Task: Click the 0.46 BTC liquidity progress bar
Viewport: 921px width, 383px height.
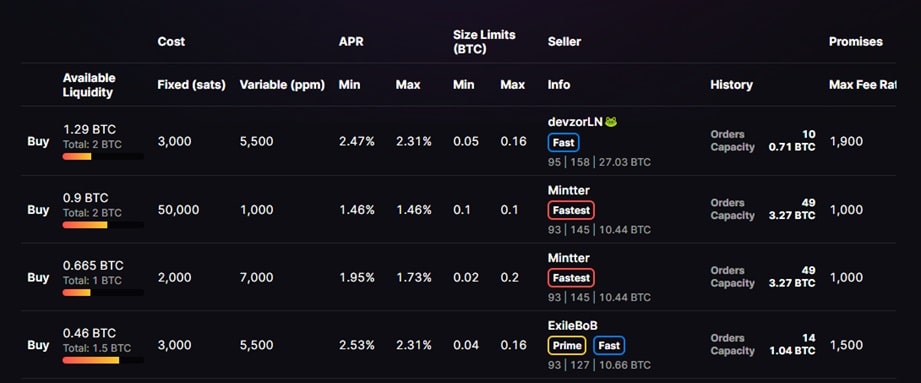Action: tap(103, 360)
